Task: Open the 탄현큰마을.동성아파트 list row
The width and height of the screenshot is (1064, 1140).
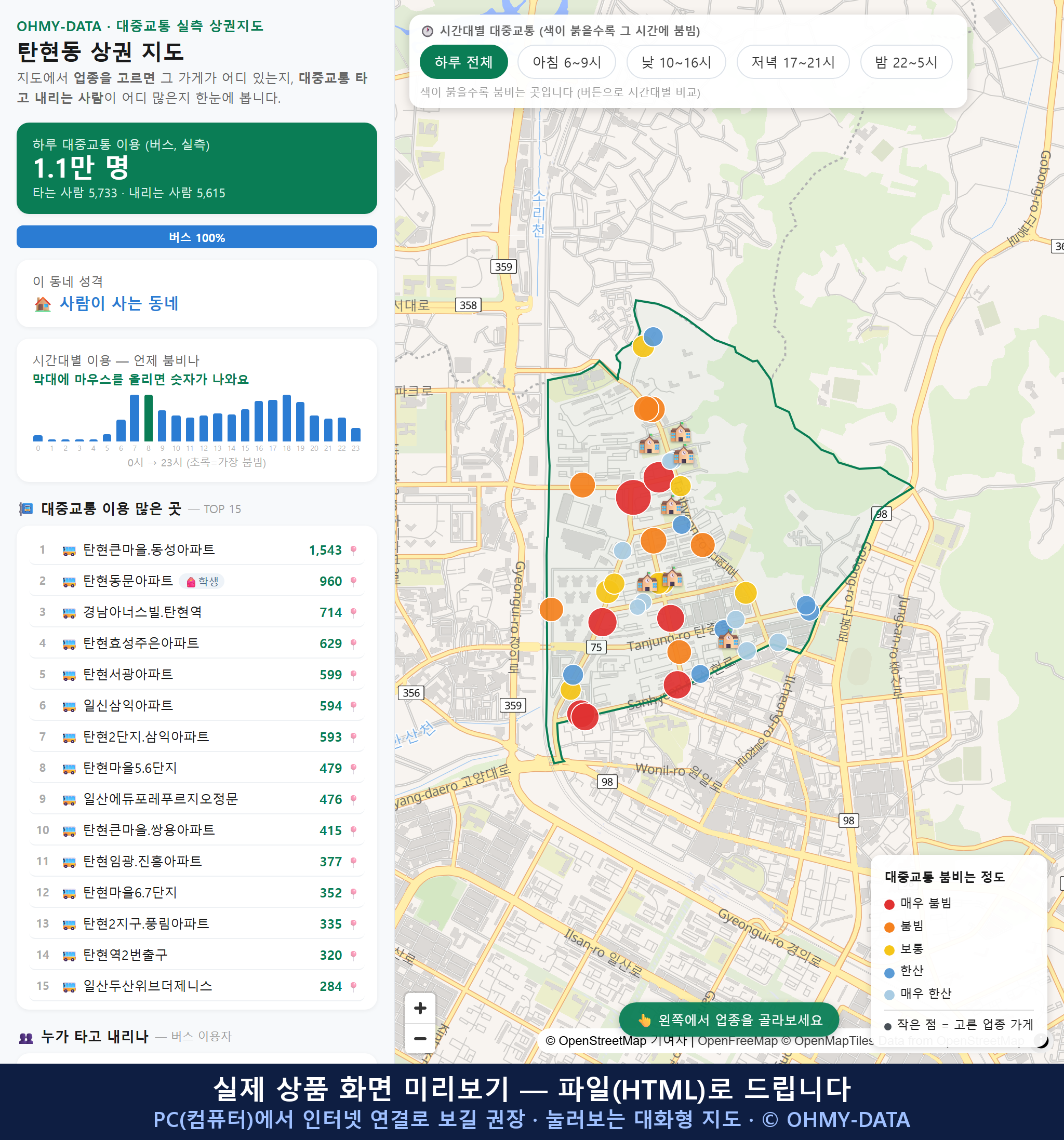Action: pos(196,550)
